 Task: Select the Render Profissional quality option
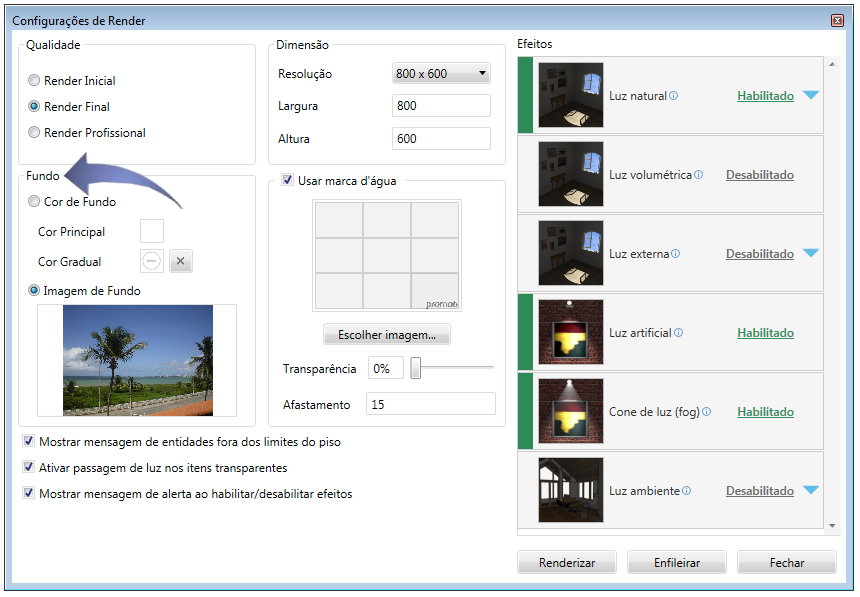(34, 132)
